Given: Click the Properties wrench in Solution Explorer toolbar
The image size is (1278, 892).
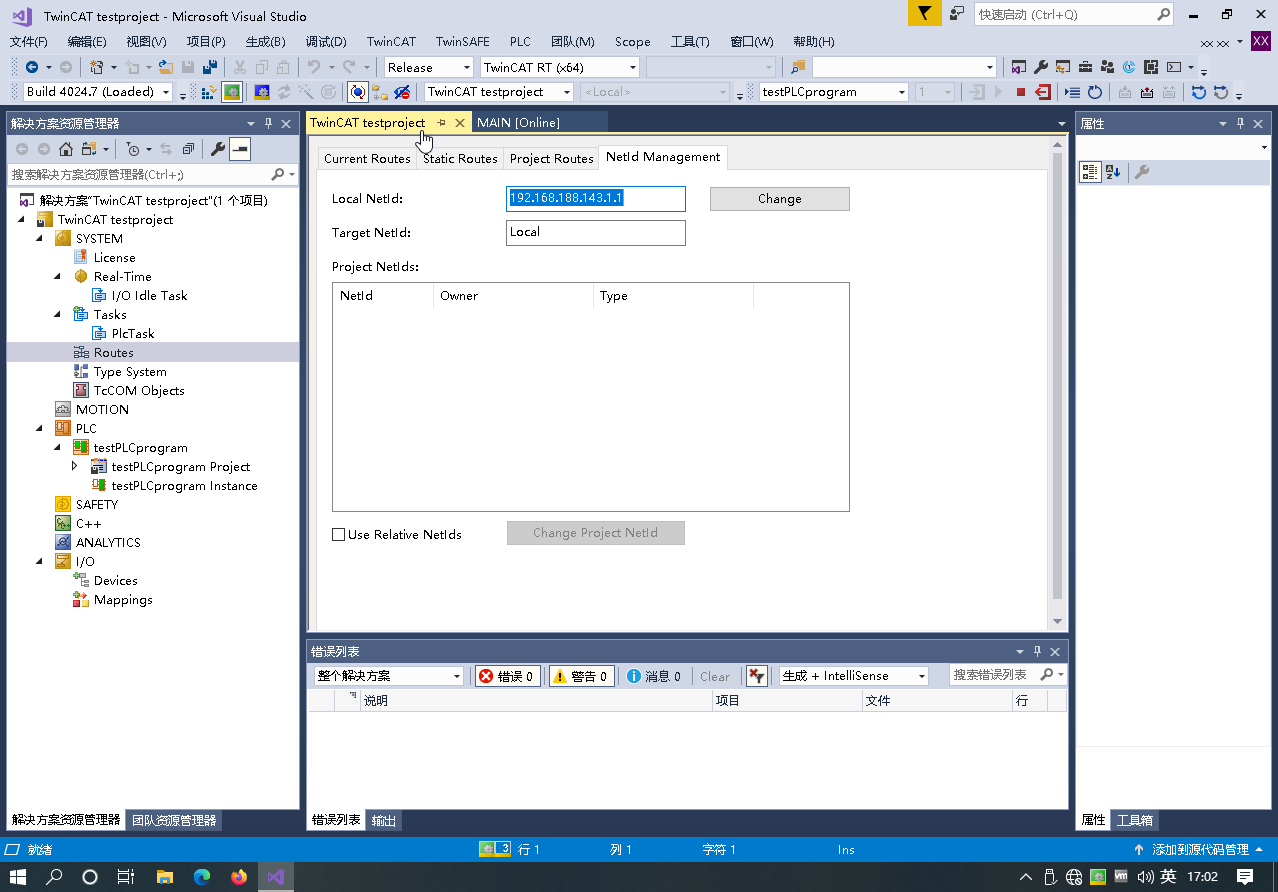Looking at the screenshot, I should [218, 149].
